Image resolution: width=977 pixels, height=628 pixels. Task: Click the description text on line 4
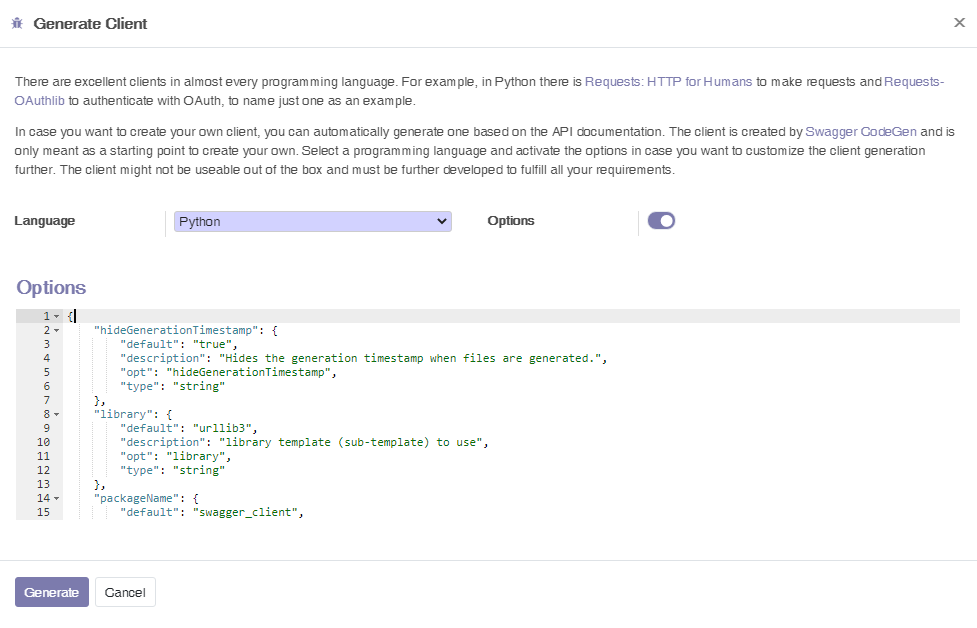[412, 358]
